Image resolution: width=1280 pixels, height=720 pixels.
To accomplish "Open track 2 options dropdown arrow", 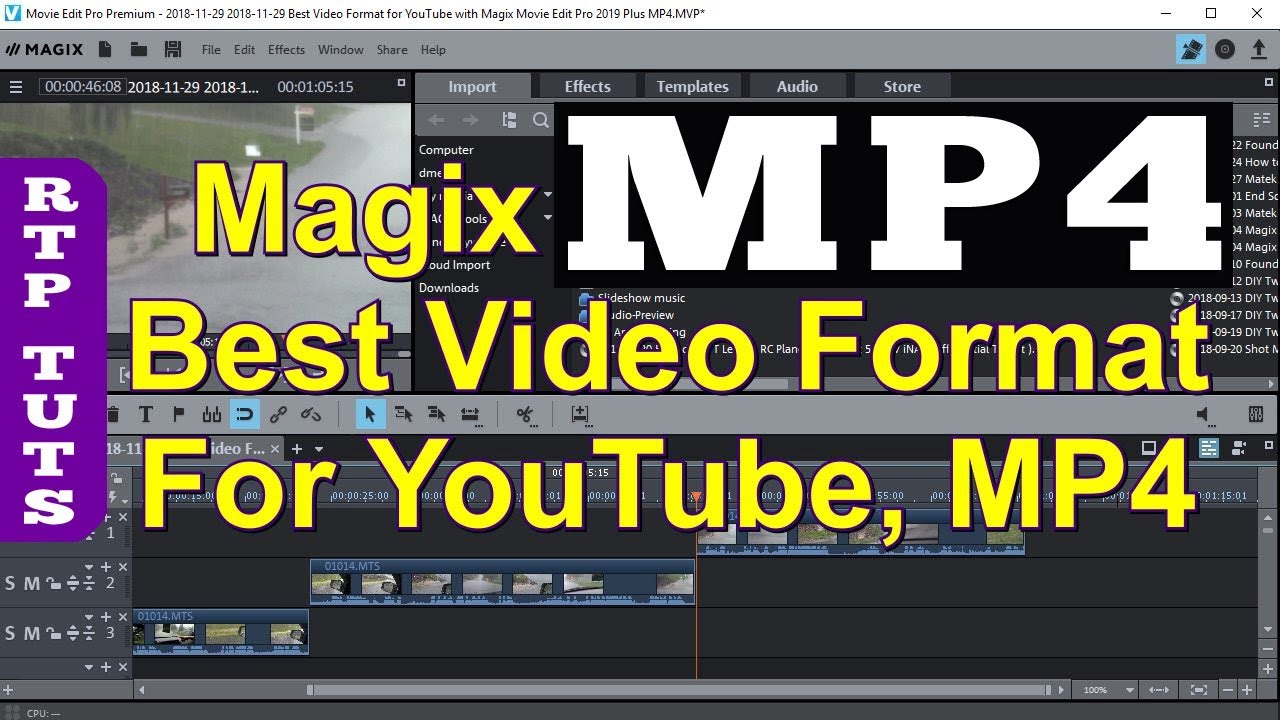I will click(x=89, y=566).
